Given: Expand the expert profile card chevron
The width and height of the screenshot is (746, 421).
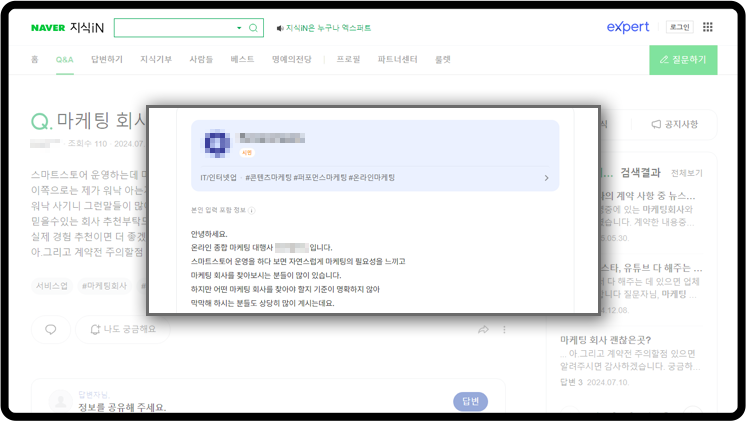Looking at the screenshot, I should point(546,178).
